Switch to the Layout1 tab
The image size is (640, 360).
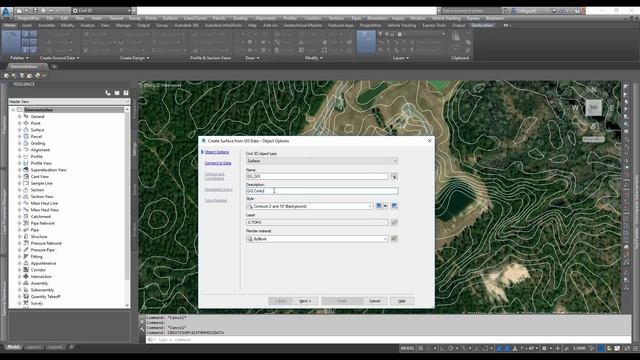[x=33, y=347]
